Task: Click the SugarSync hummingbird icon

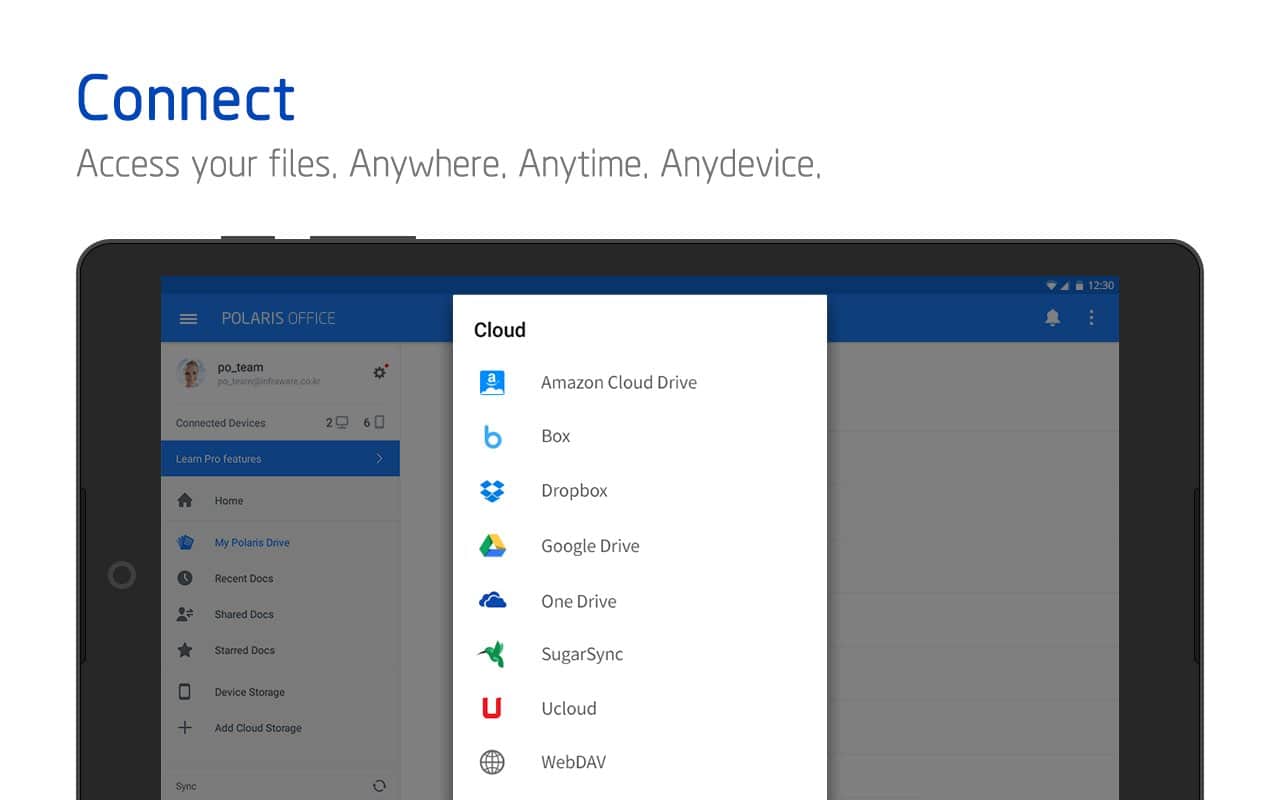Action: point(492,655)
